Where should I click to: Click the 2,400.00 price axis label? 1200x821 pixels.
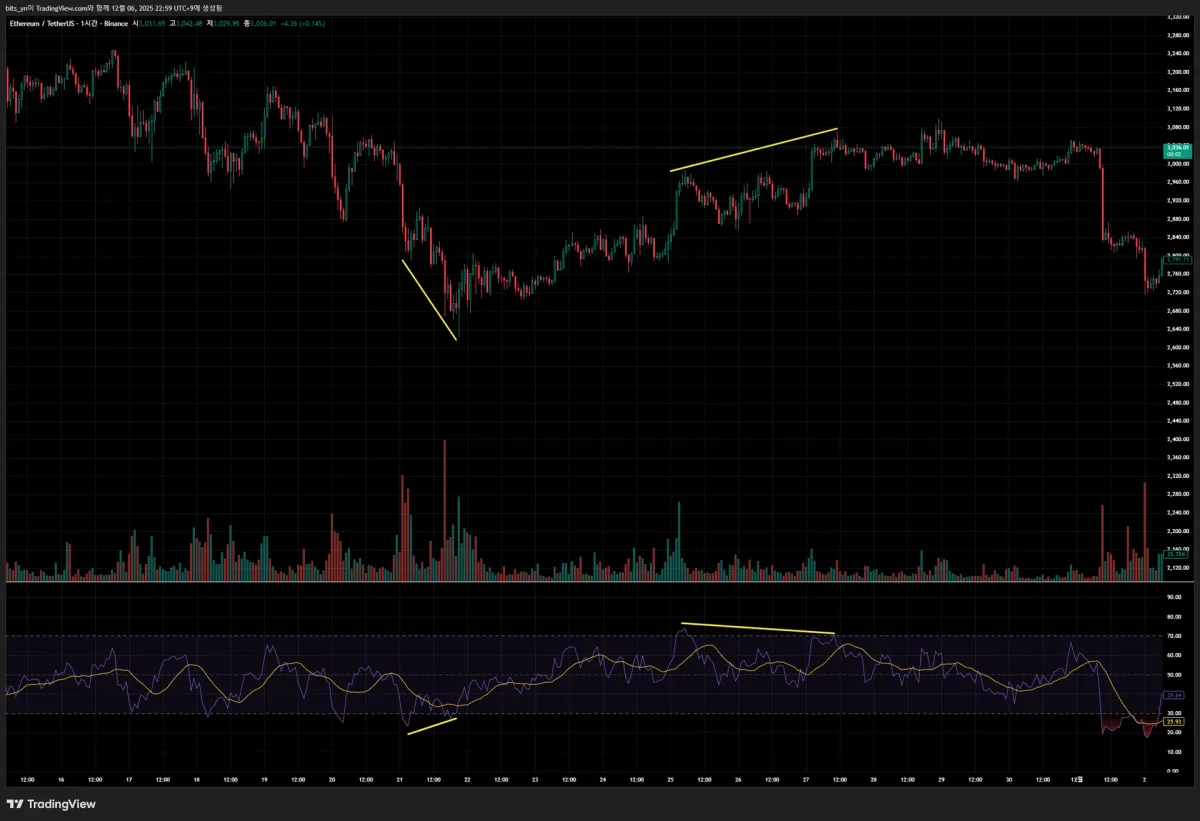pos(1176,439)
